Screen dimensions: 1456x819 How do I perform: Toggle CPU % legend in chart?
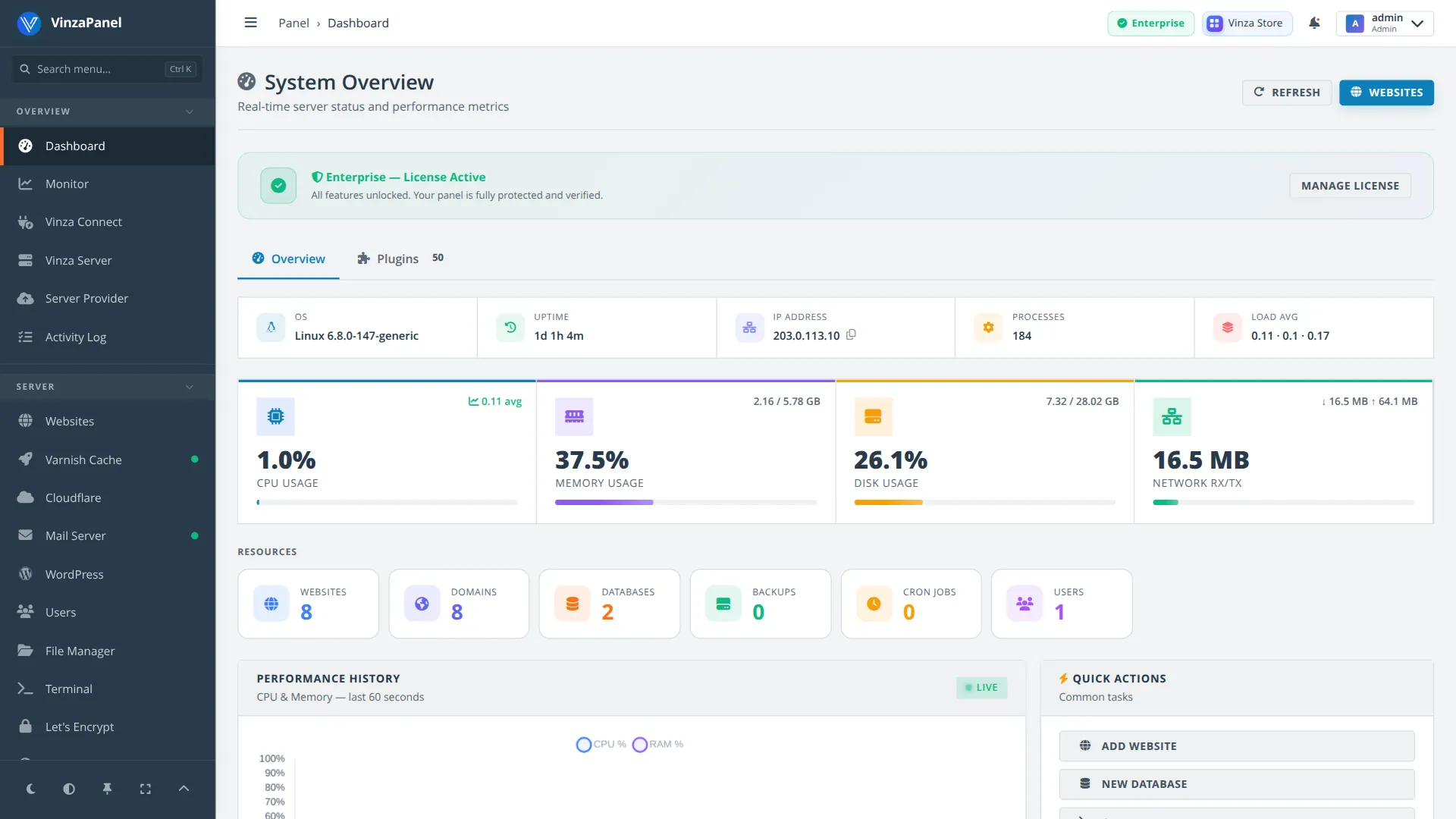[601, 744]
